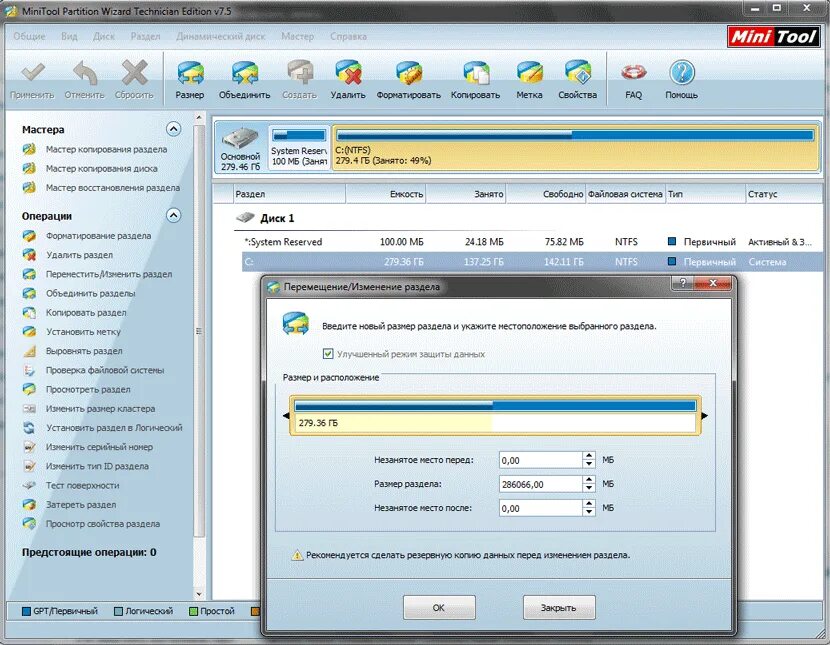Increase Незанятое место перед with up spinner

coord(589,456)
